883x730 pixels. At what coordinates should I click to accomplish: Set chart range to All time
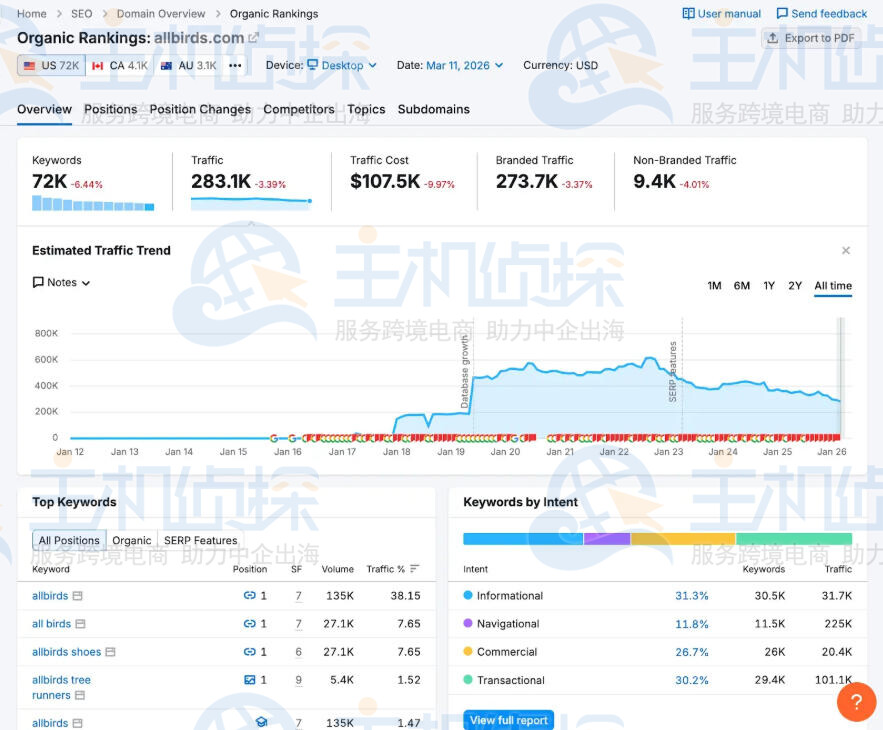point(833,286)
